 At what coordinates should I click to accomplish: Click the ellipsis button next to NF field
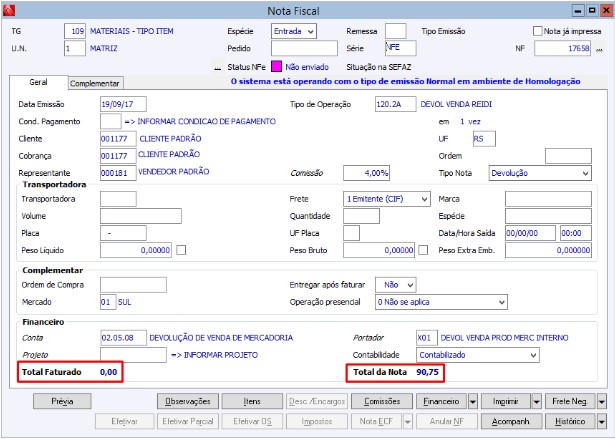point(599,50)
